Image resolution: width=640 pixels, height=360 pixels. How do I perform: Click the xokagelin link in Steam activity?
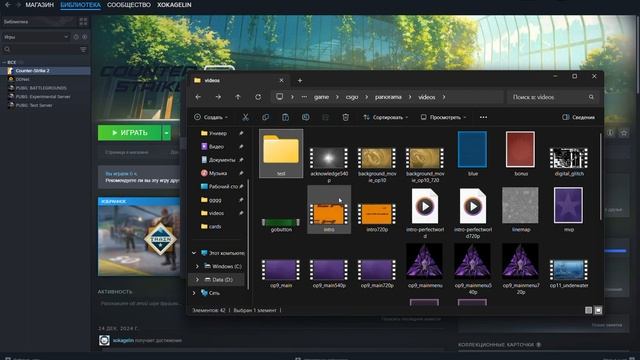[123, 340]
